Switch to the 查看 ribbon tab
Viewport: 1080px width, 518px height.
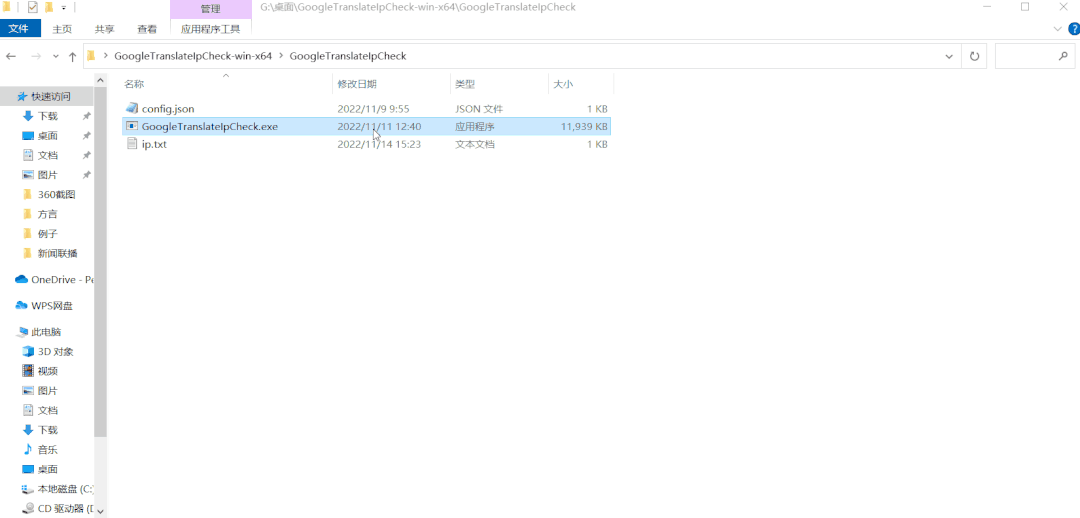[147, 29]
